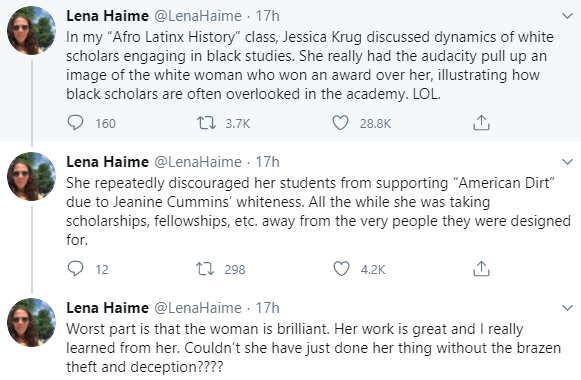Screen dimensions: 581x380
Task: Open the 17h timestamp on first tweet
Action: tap(268, 16)
